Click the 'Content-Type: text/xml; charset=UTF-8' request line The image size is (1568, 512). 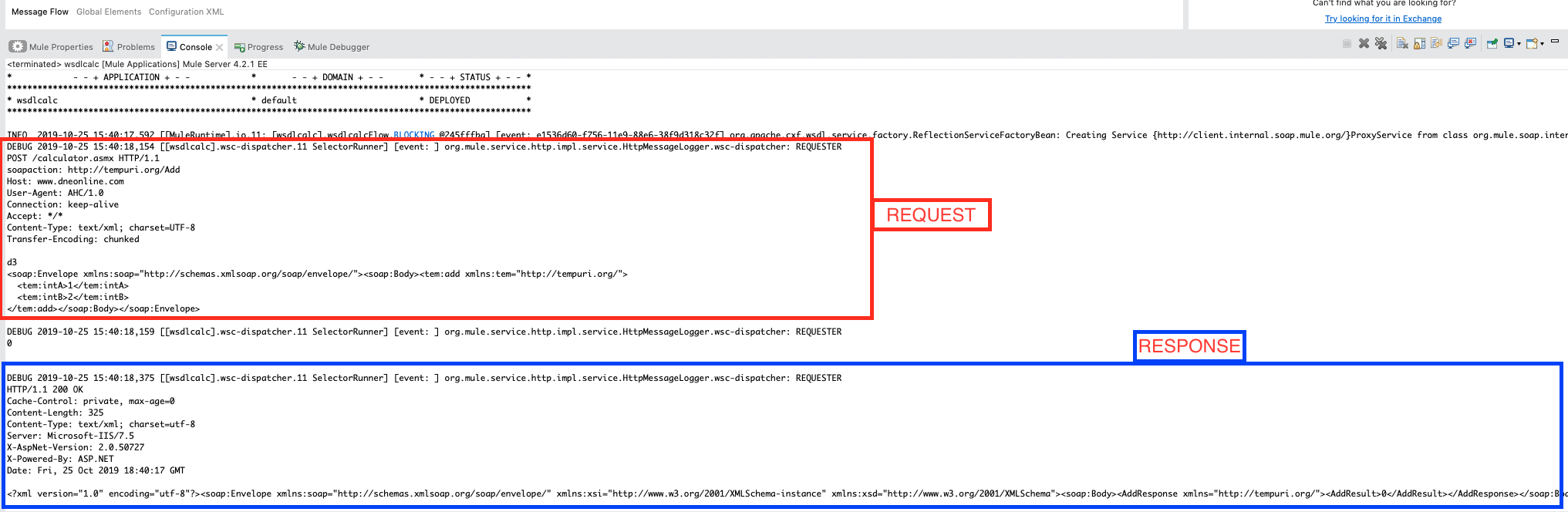click(x=101, y=227)
